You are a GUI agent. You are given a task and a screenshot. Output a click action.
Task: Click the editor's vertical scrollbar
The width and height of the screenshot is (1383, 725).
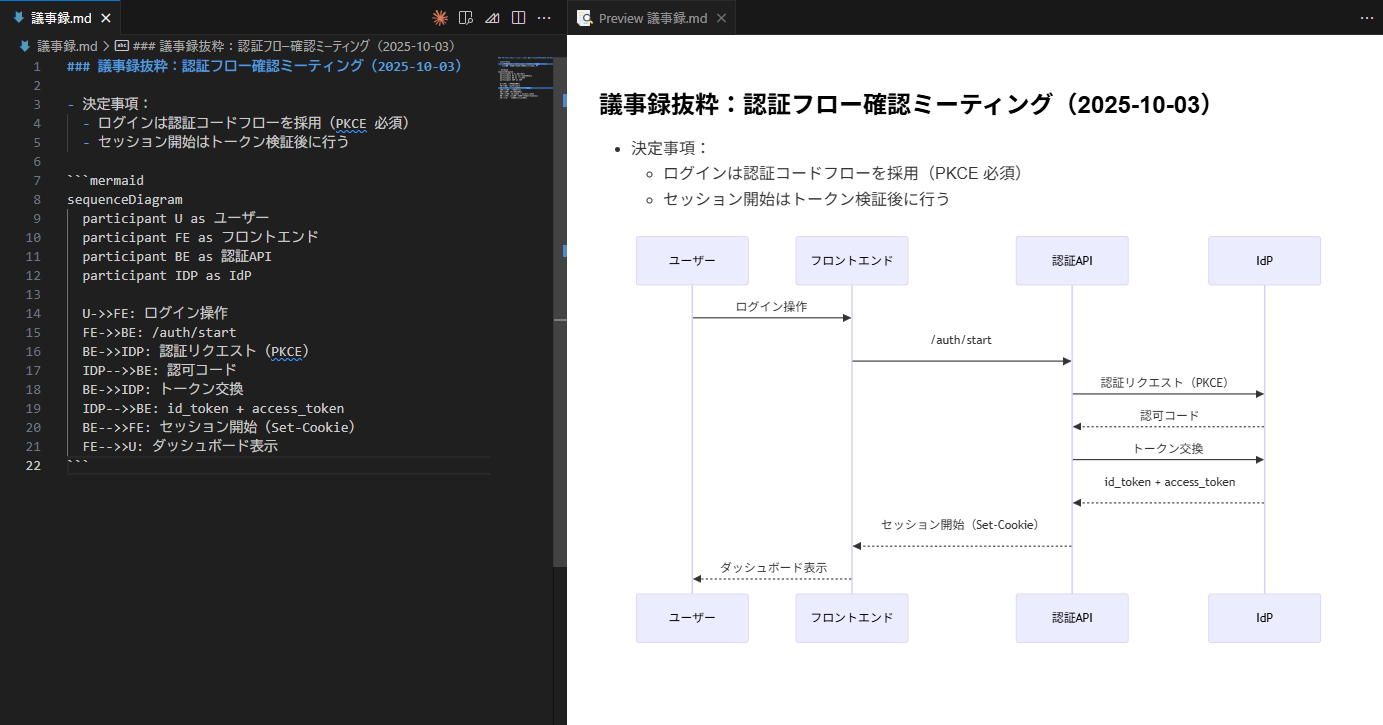coord(559,200)
